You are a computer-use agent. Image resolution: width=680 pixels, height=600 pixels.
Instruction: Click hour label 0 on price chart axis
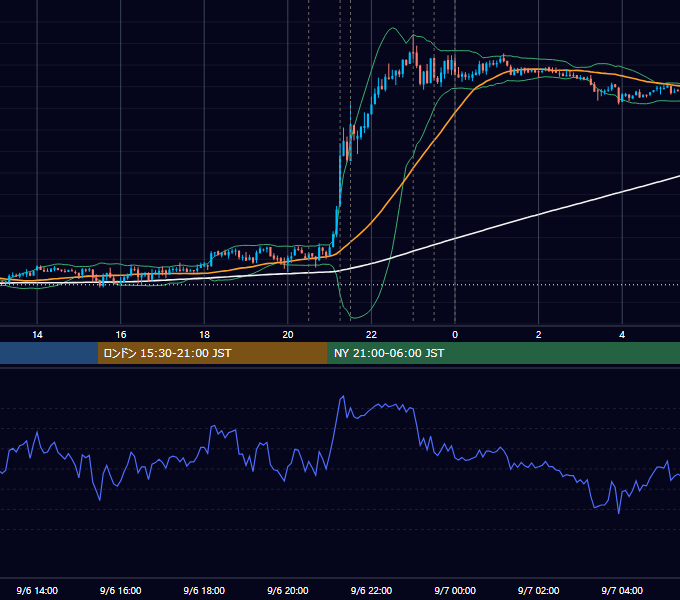point(455,335)
